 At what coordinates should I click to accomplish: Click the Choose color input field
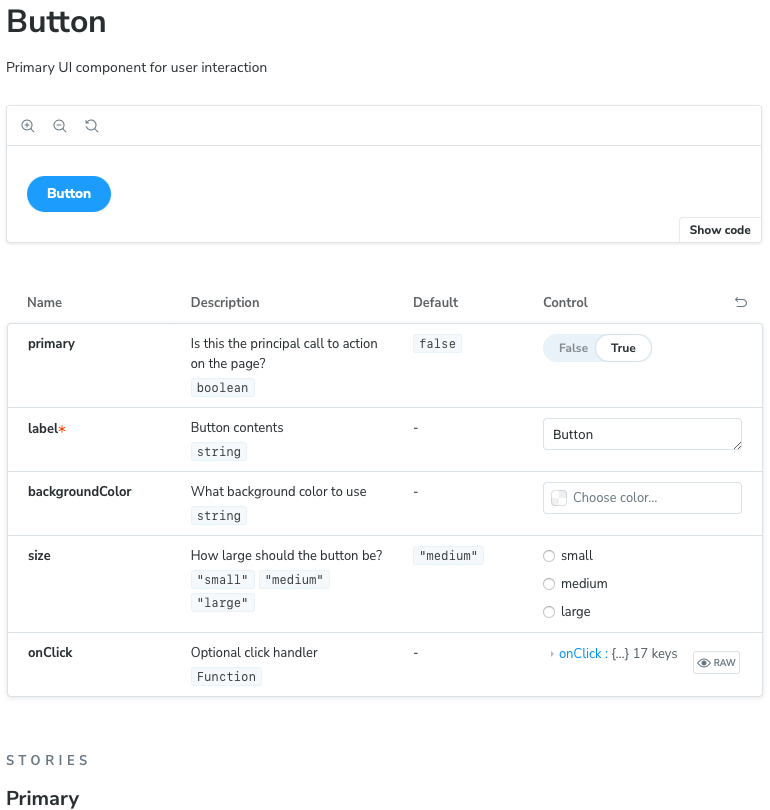pos(650,498)
